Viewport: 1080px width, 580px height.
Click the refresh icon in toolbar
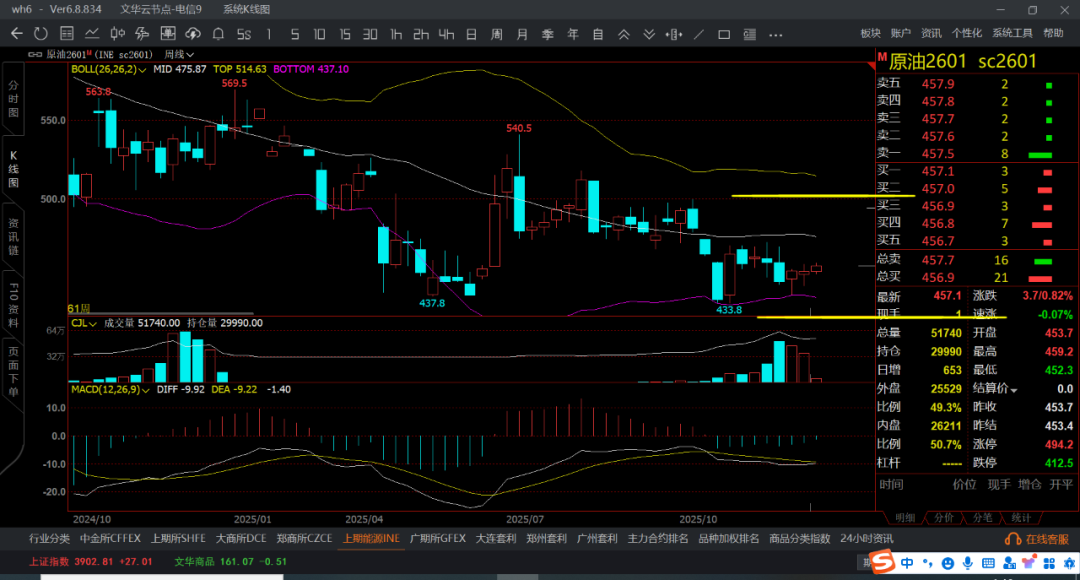(x=41, y=34)
